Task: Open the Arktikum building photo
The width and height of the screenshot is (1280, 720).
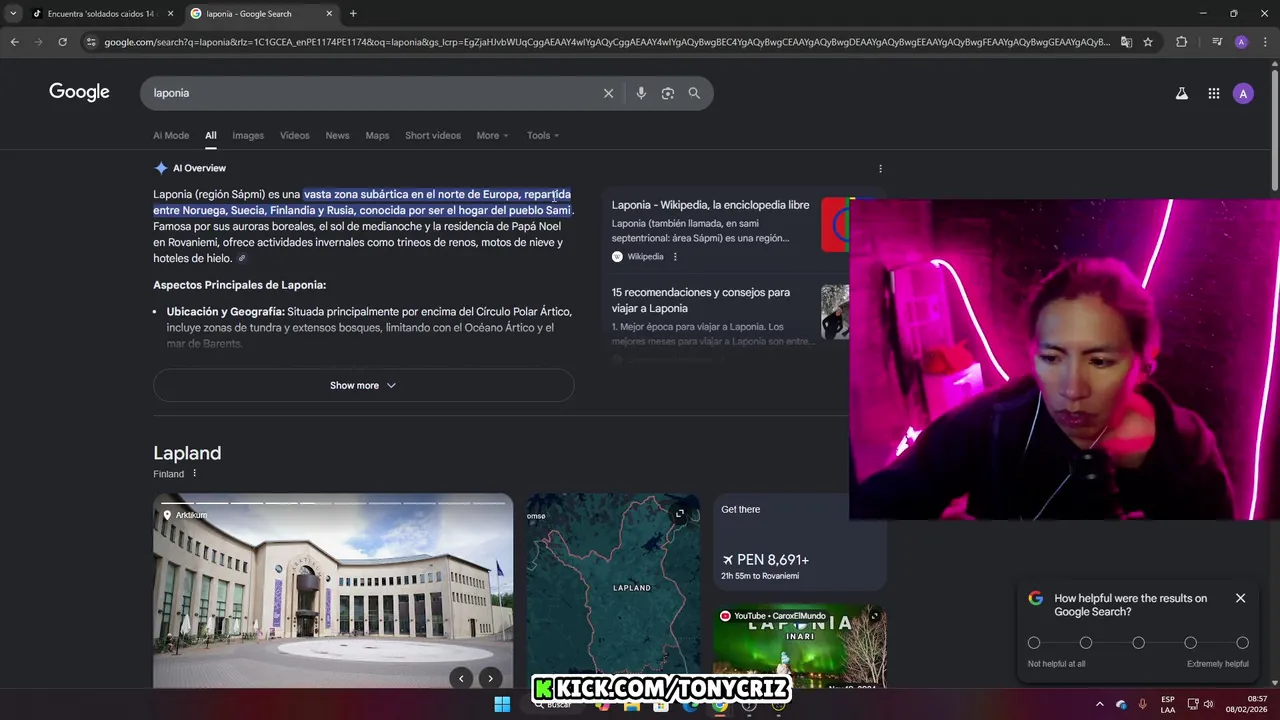Action: (x=333, y=591)
